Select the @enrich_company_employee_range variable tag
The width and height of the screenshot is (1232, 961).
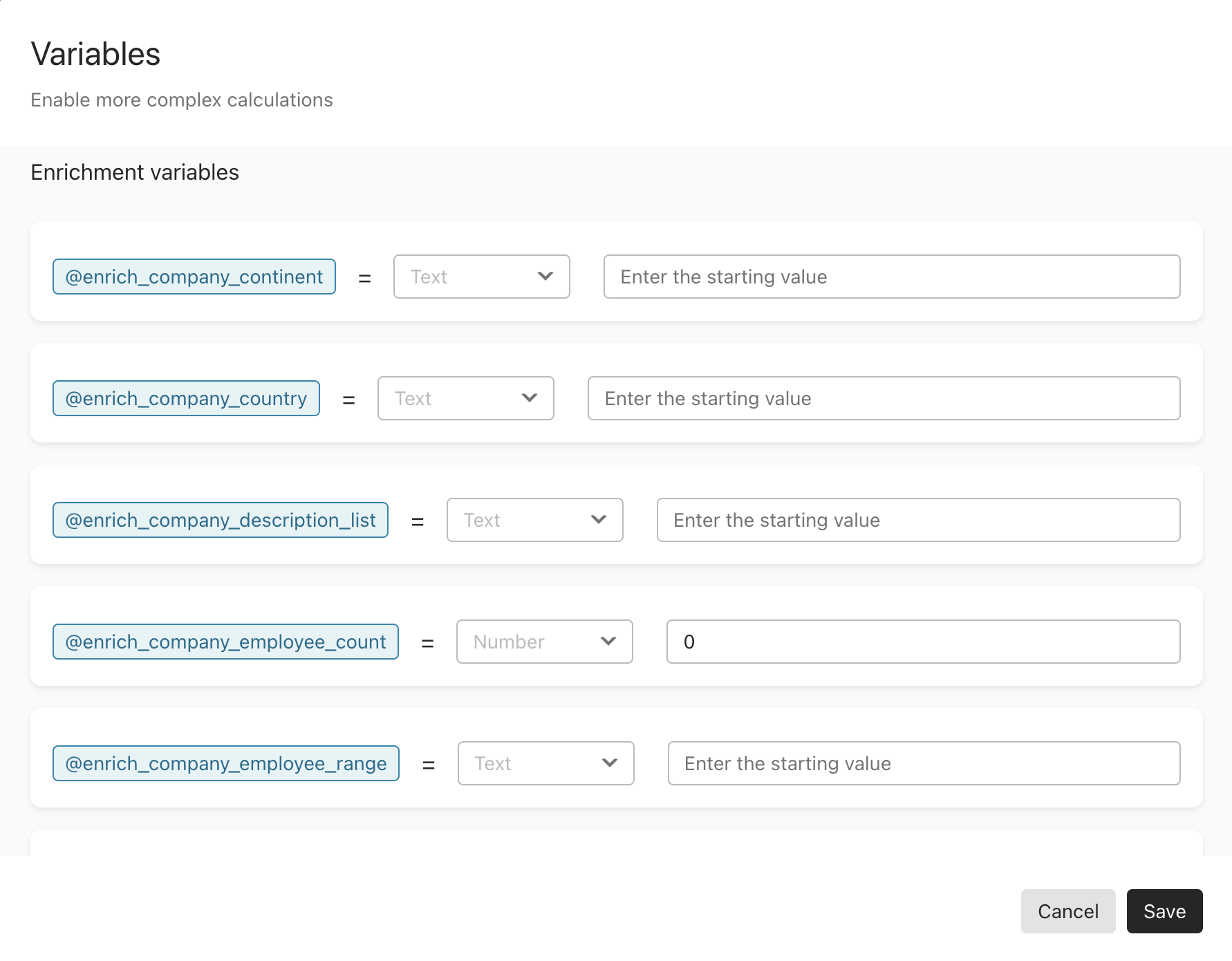226,763
